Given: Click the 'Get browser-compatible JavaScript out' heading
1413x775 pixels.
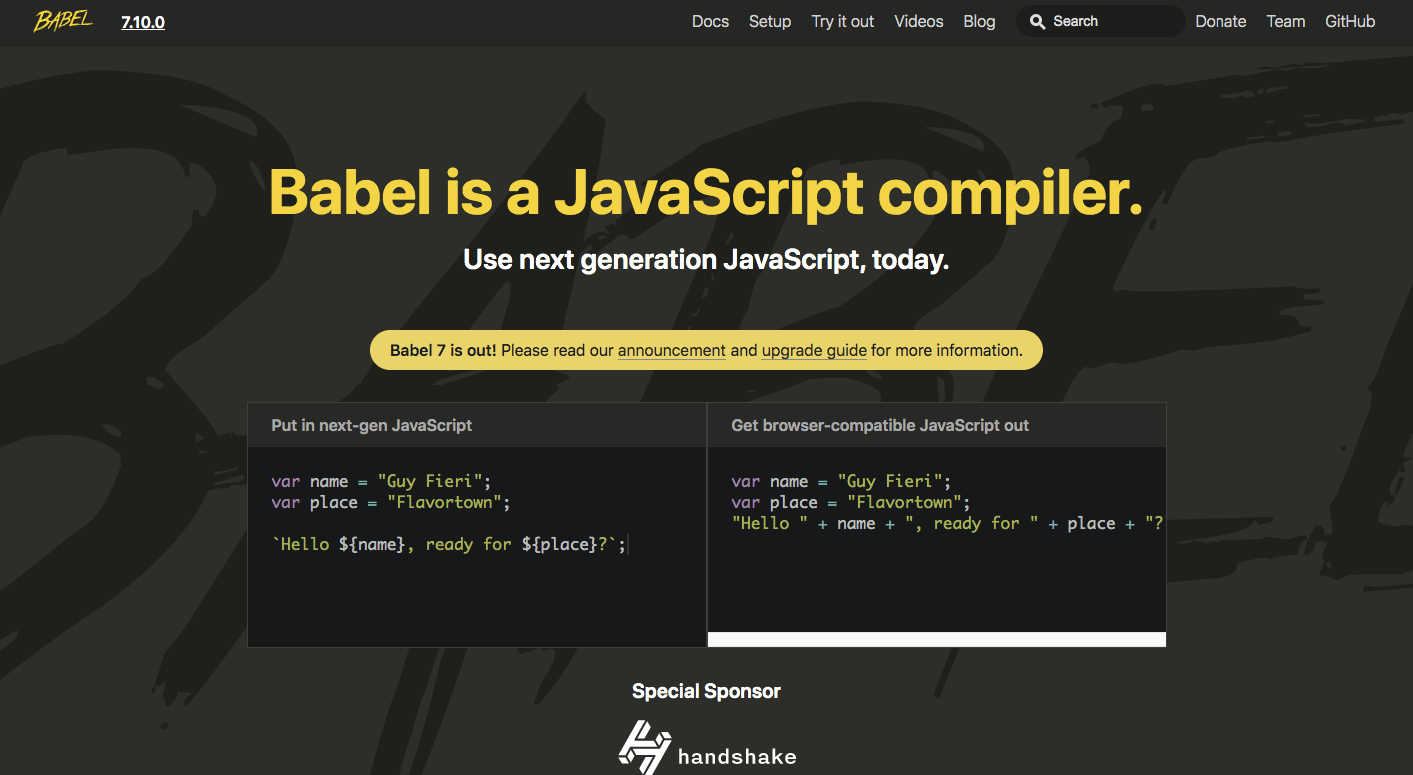Looking at the screenshot, I should [x=880, y=425].
